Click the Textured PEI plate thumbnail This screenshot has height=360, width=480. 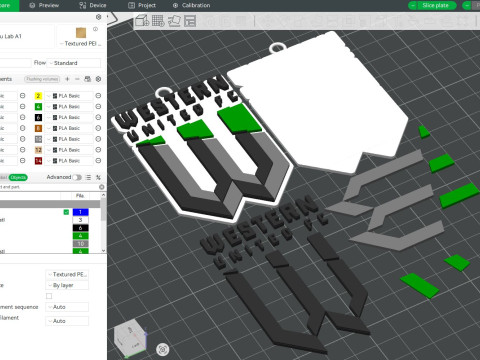pos(81,32)
